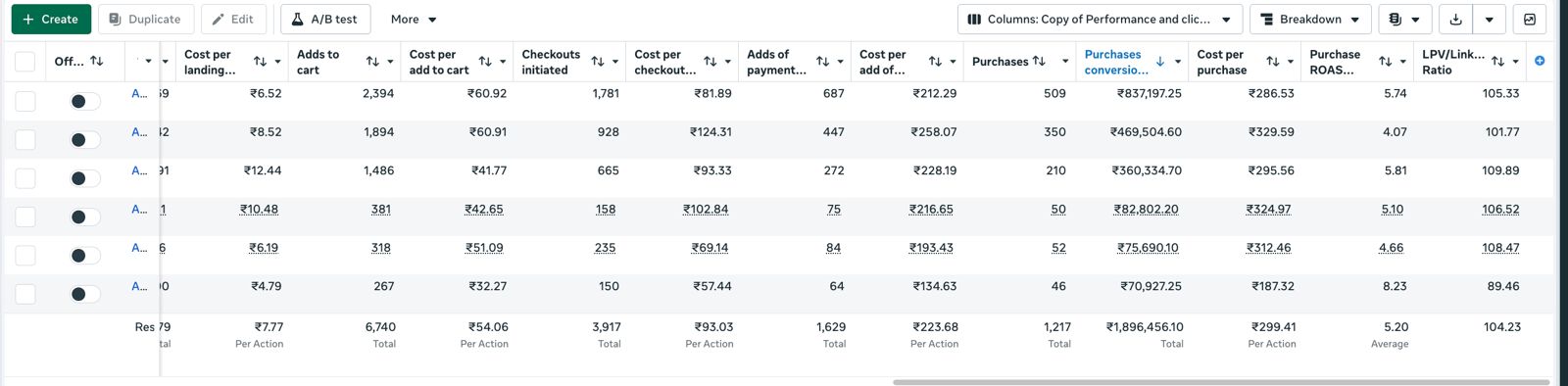Switch the on/off toggle in the 52 purchases row

(x=84, y=256)
